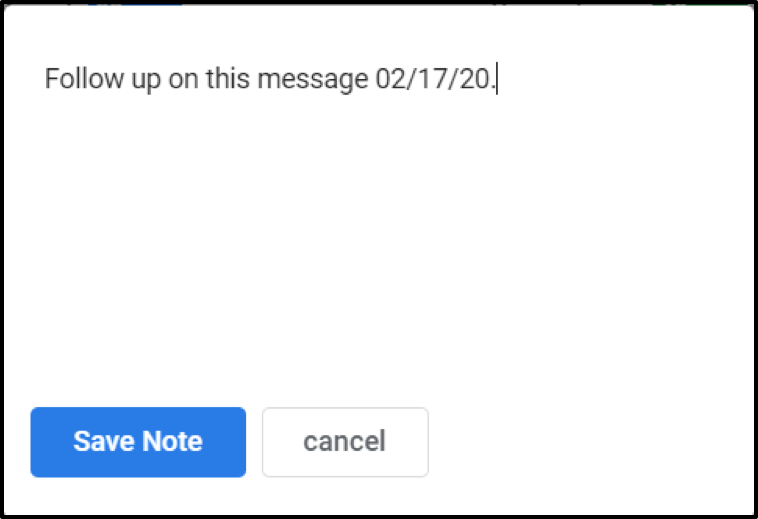Image resolution: width=758 pixels, height=519 pixels.
Task: Click the word "on" in the note
Action: (x=182, y=80)
